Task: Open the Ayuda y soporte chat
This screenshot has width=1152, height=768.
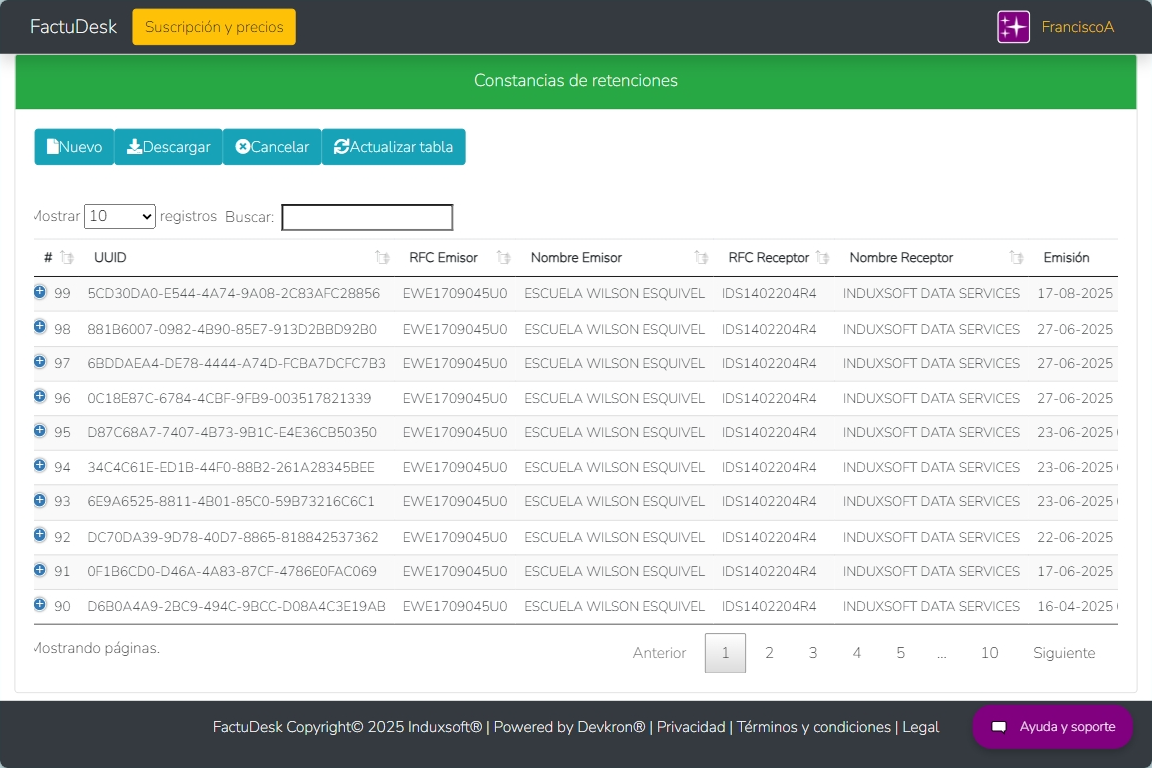Action: (x=1052, y=727)
